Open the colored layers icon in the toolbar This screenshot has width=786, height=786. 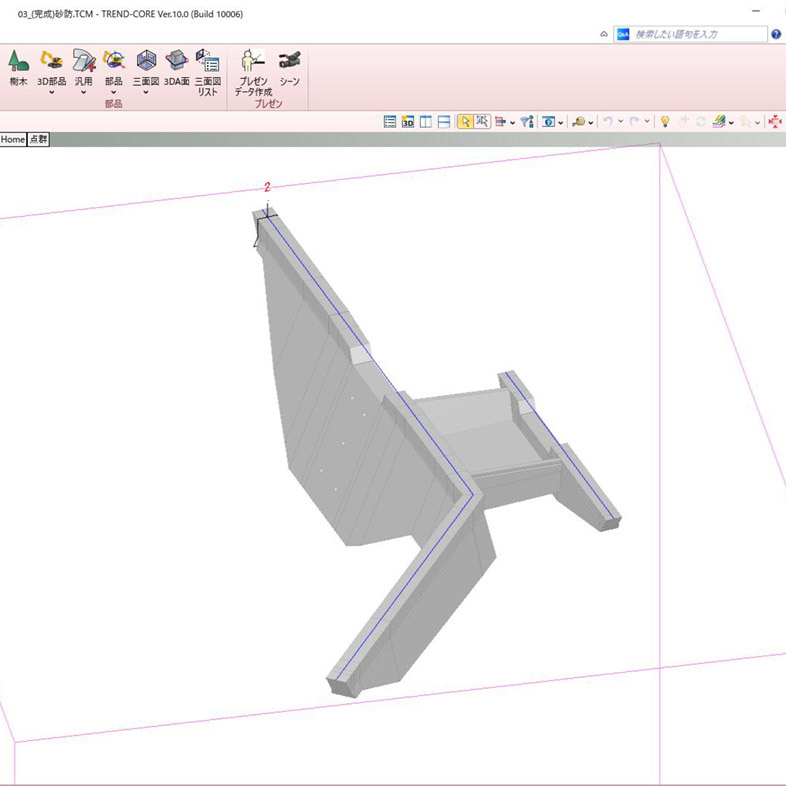click(x=718, y=122)
